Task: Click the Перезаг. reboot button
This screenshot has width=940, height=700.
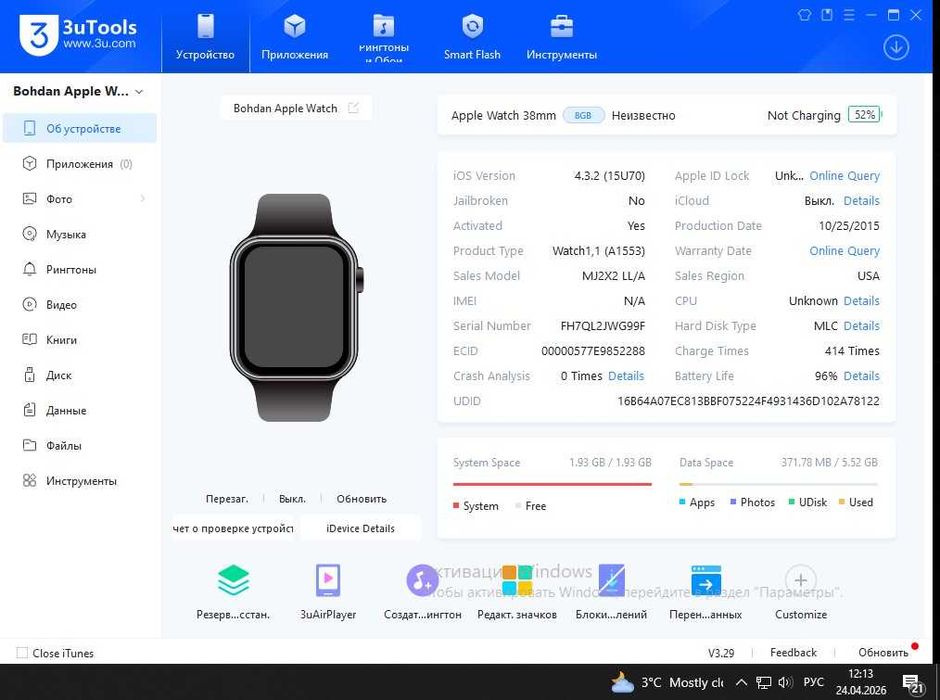Action: (227, 499)
